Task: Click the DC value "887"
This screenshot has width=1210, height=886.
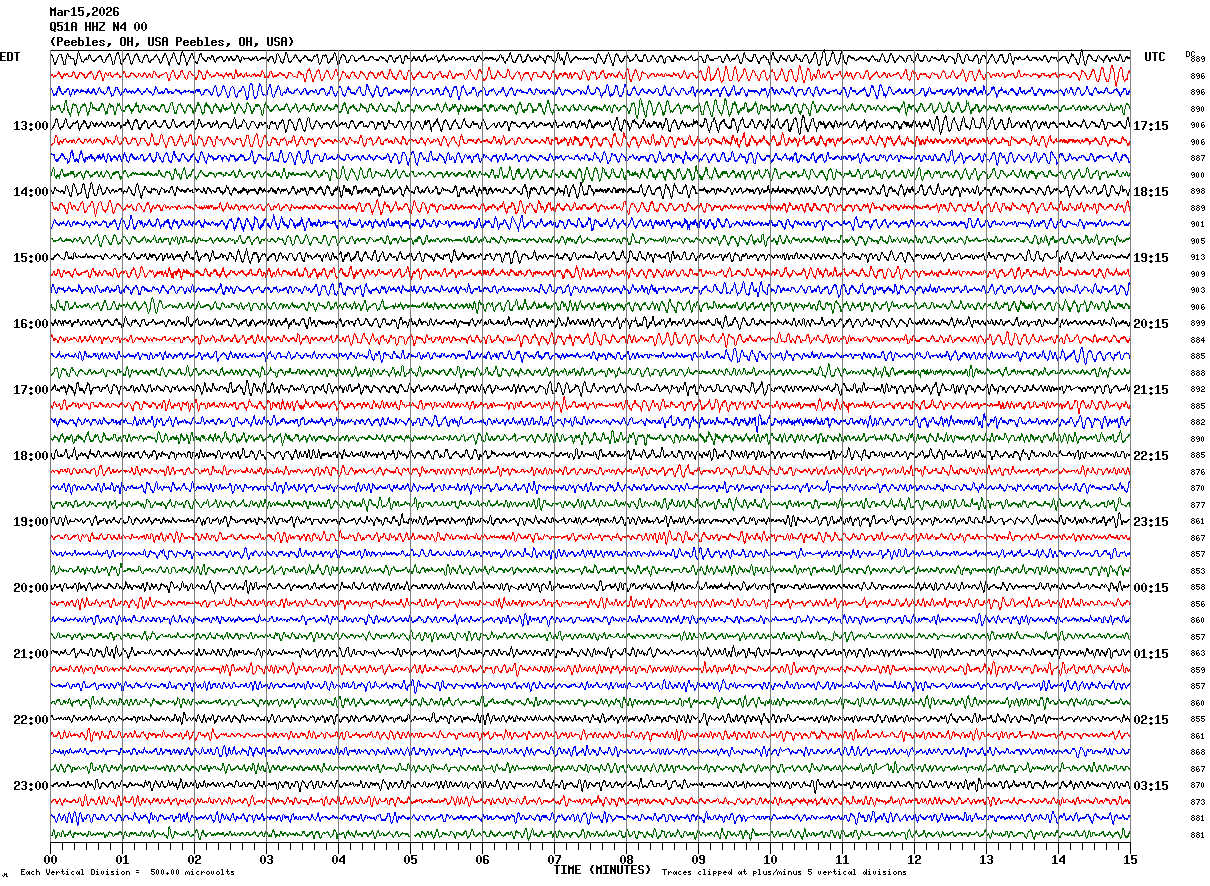Action: 1197,159
